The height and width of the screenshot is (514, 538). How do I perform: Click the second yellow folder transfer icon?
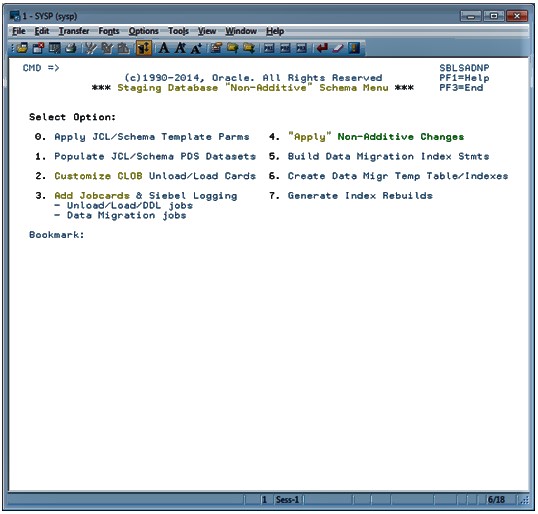pos(248,48)
